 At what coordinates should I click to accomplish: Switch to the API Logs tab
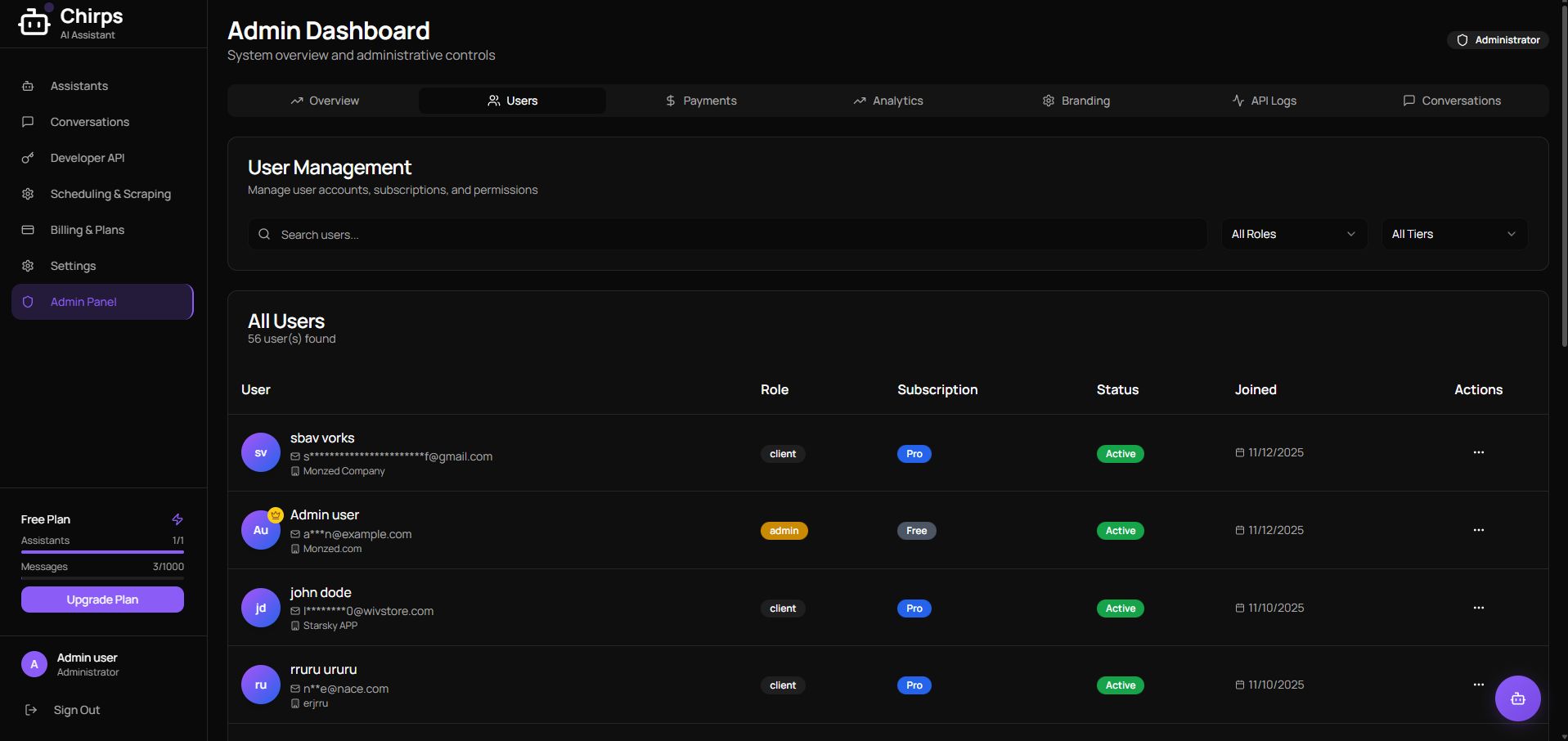pos(1265,101)
